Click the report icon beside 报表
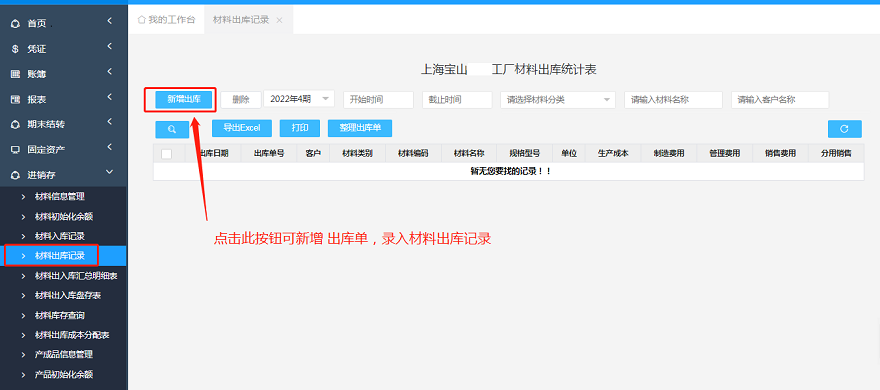 pyautogui.click(x=16, y=99)
